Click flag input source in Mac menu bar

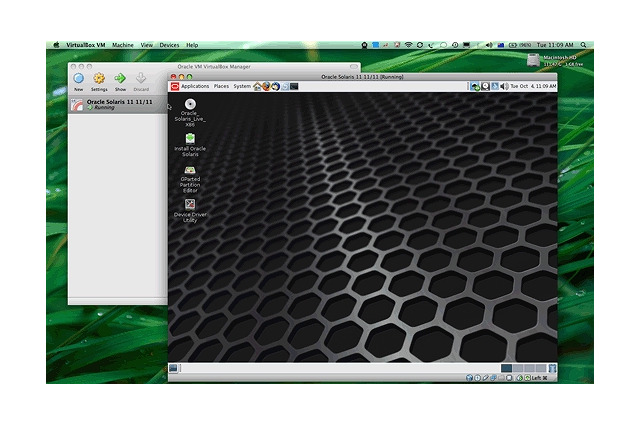501,45
